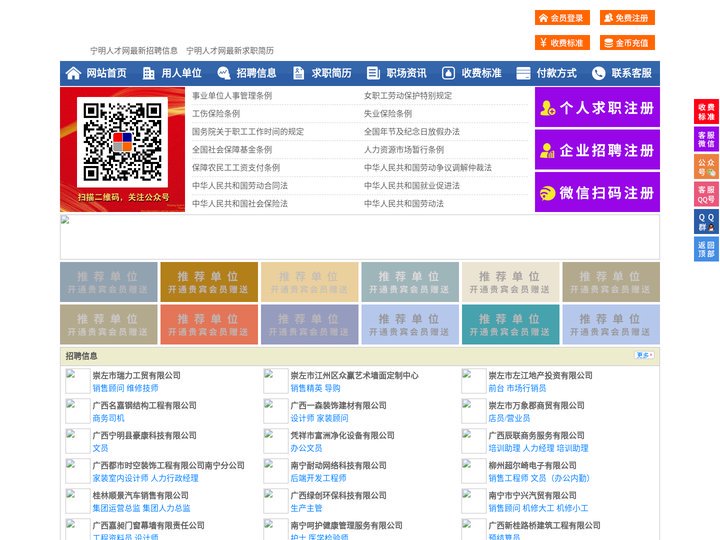720x540 pixels.
Task: Click the news icon beside 职场资讯
Action: pyautogui.click(x=373, y=73)
